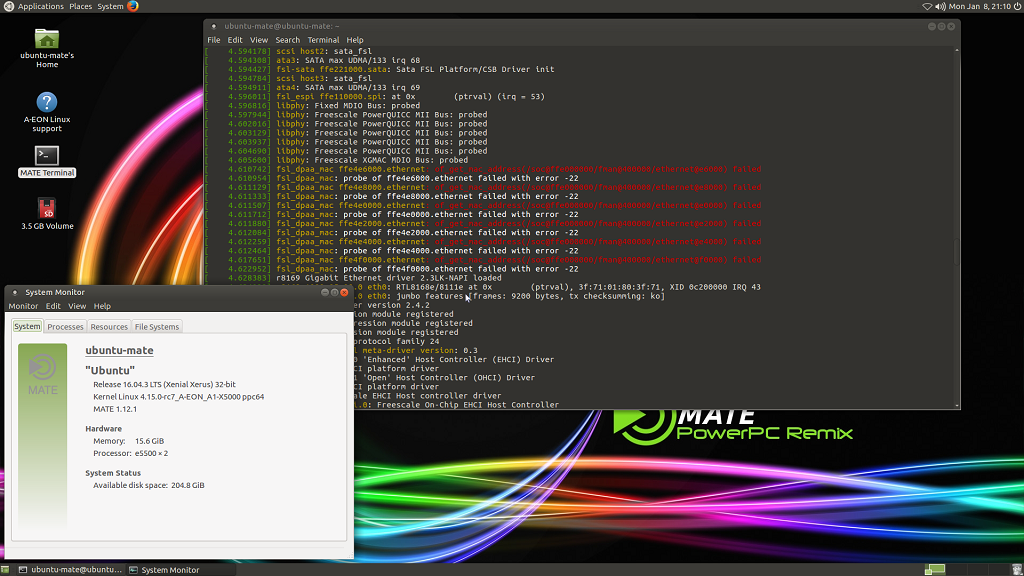
Task: Select the A-EON Linux support icon
Action: click(x=47, y=112)
